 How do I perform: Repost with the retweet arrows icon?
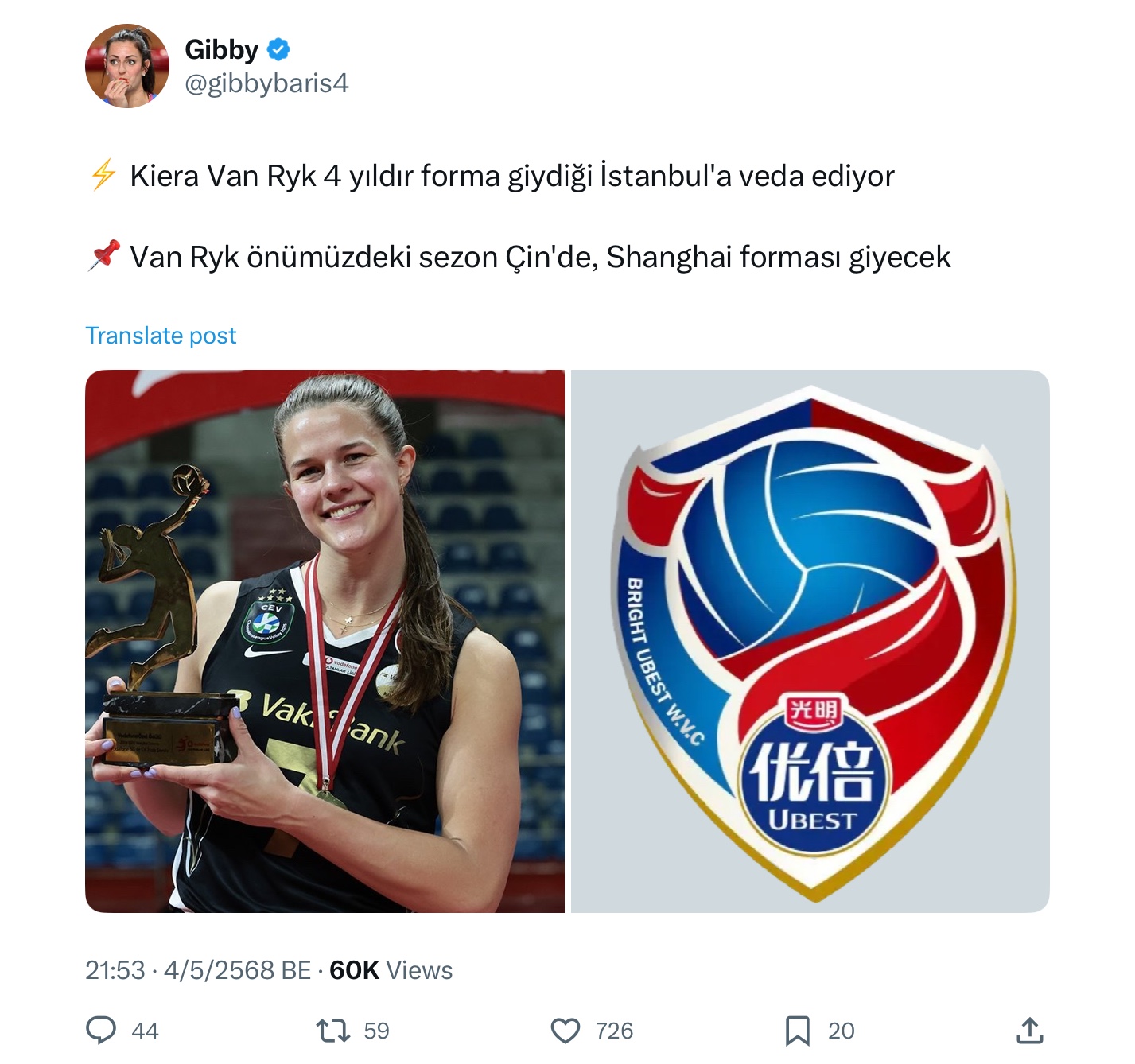(333, 1031)
